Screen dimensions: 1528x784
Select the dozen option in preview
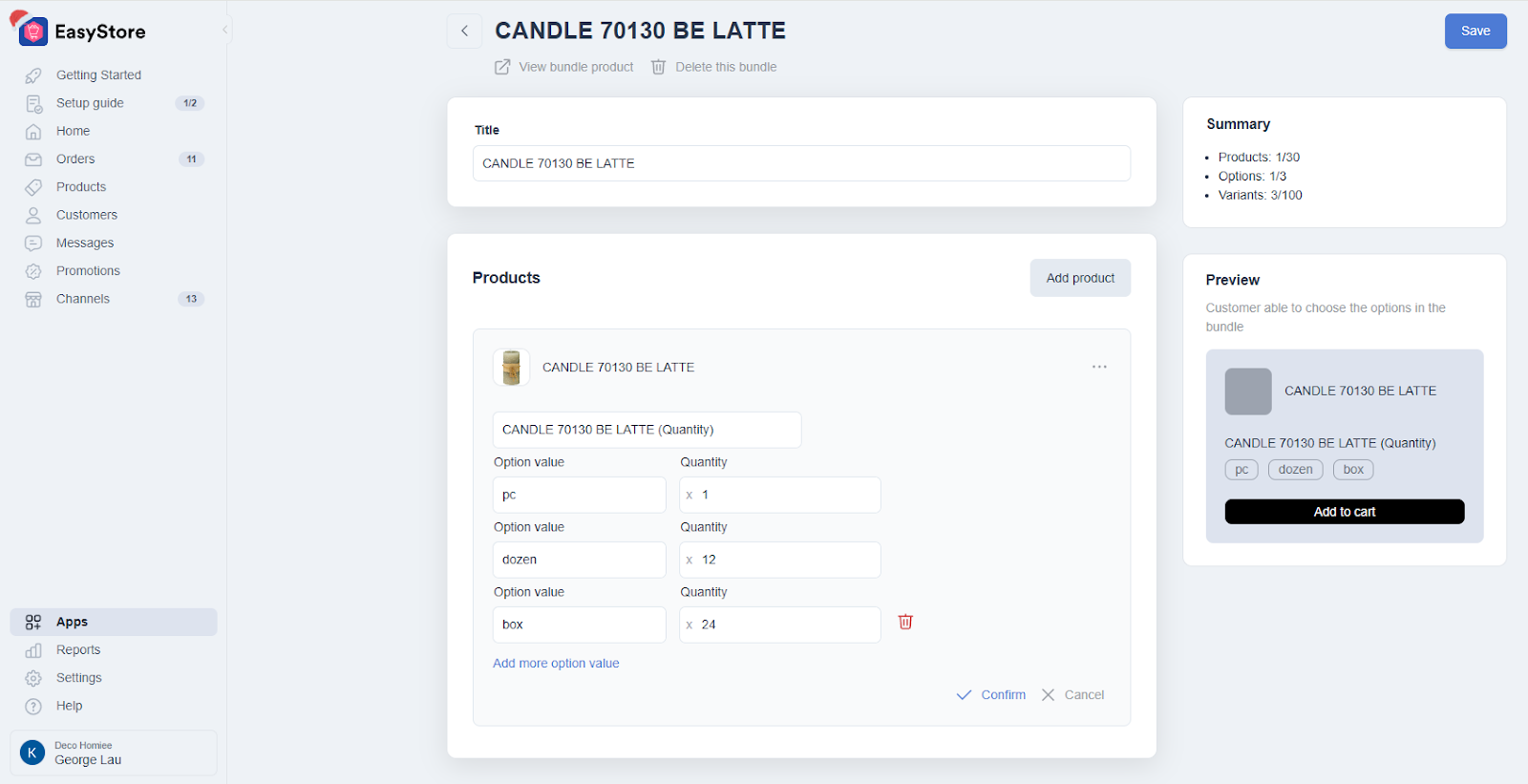[x=1295, y=470]
